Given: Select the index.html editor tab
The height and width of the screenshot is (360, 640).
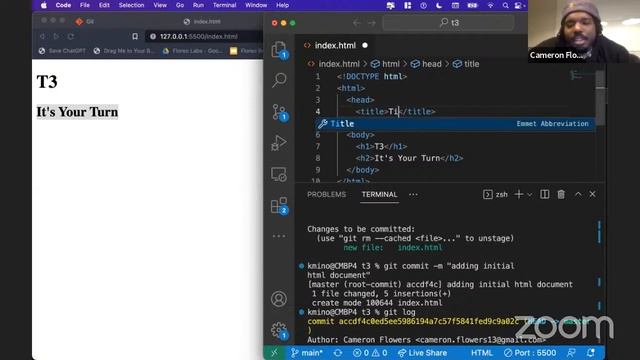Looking at the screenshot, I should click(x=336, y=45).
